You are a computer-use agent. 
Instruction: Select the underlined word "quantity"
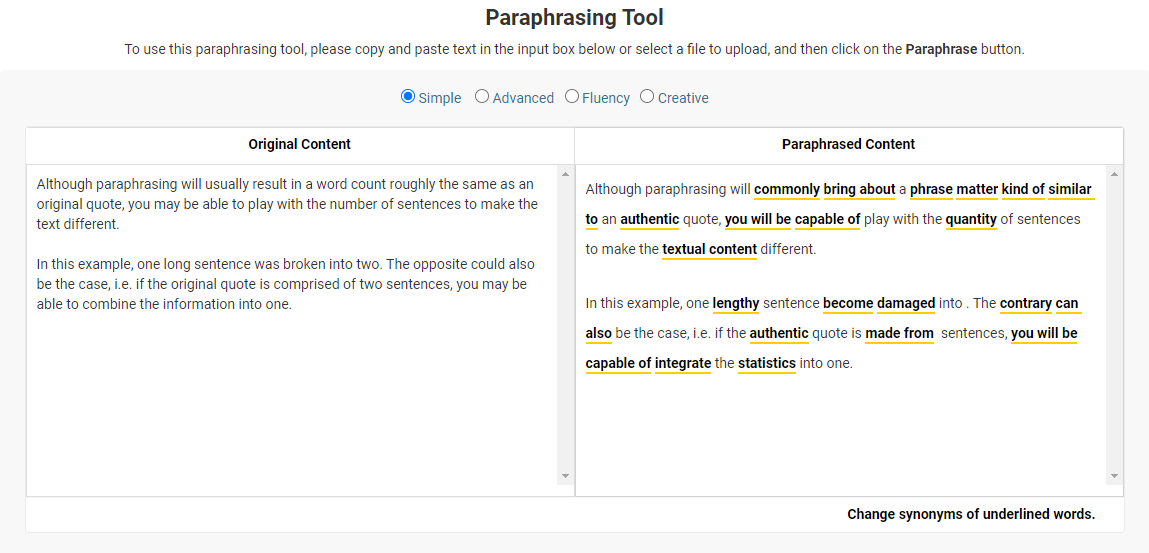(971, 220)
